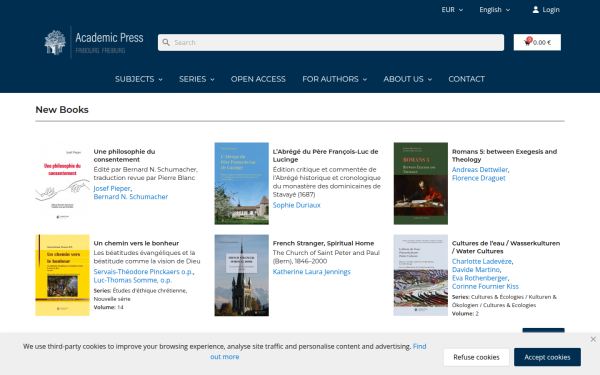Click the New Books heading

point(62,110)
